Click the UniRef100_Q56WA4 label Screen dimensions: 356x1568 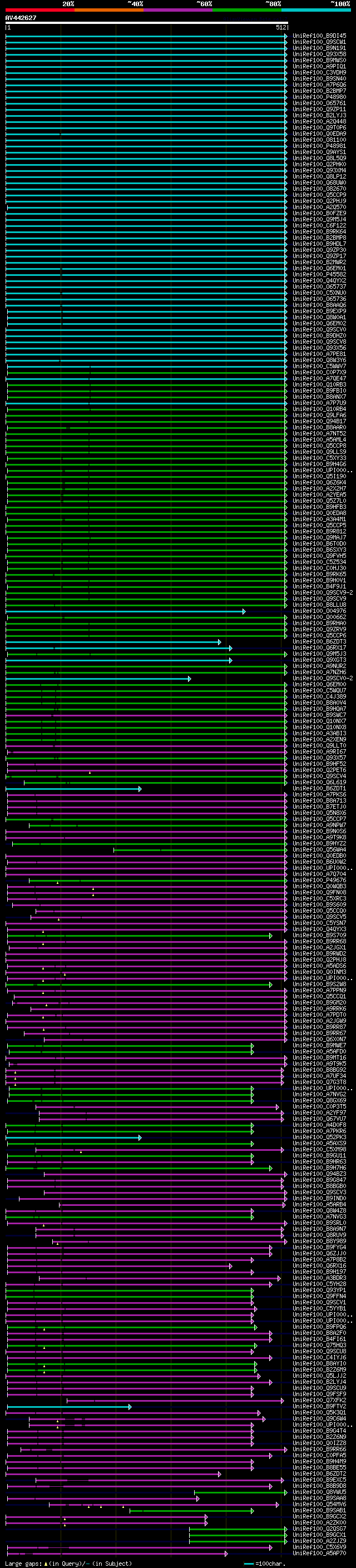point(319,850)
